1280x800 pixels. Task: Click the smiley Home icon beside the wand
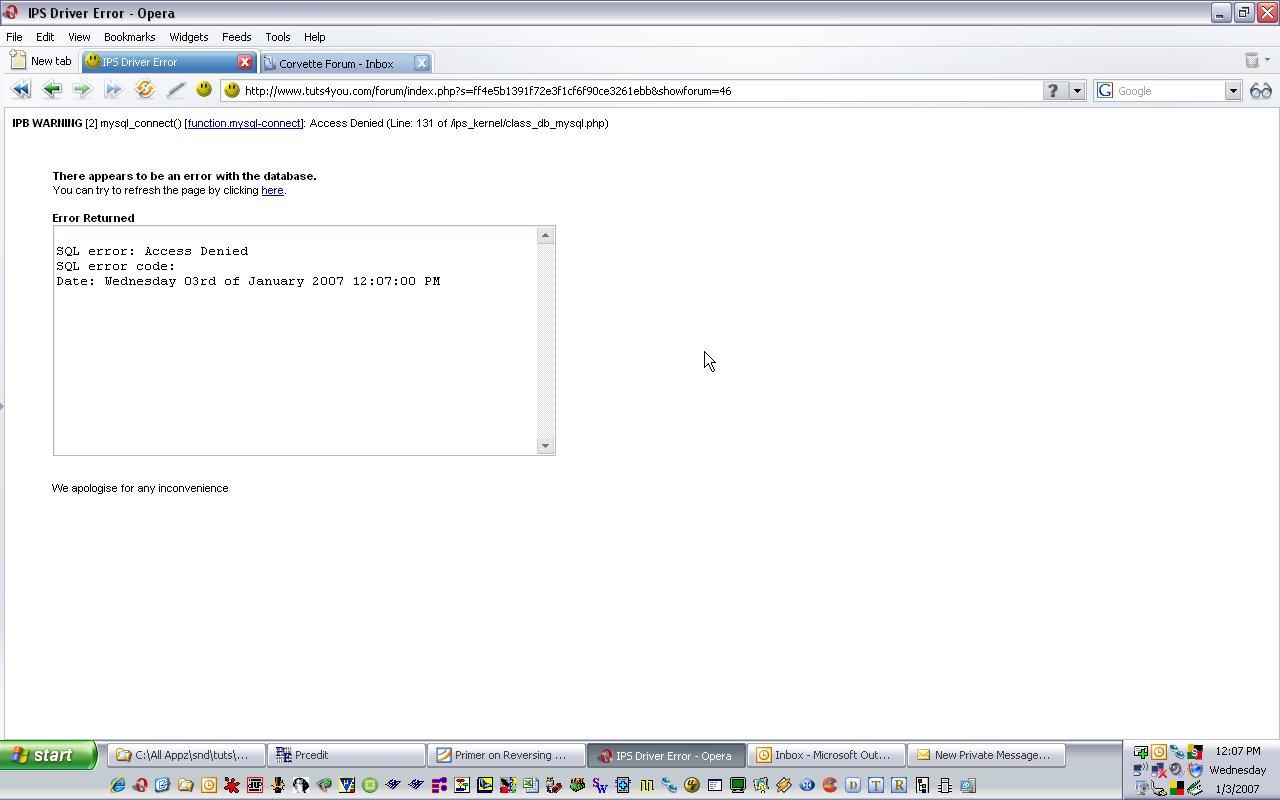coord(204,89)
